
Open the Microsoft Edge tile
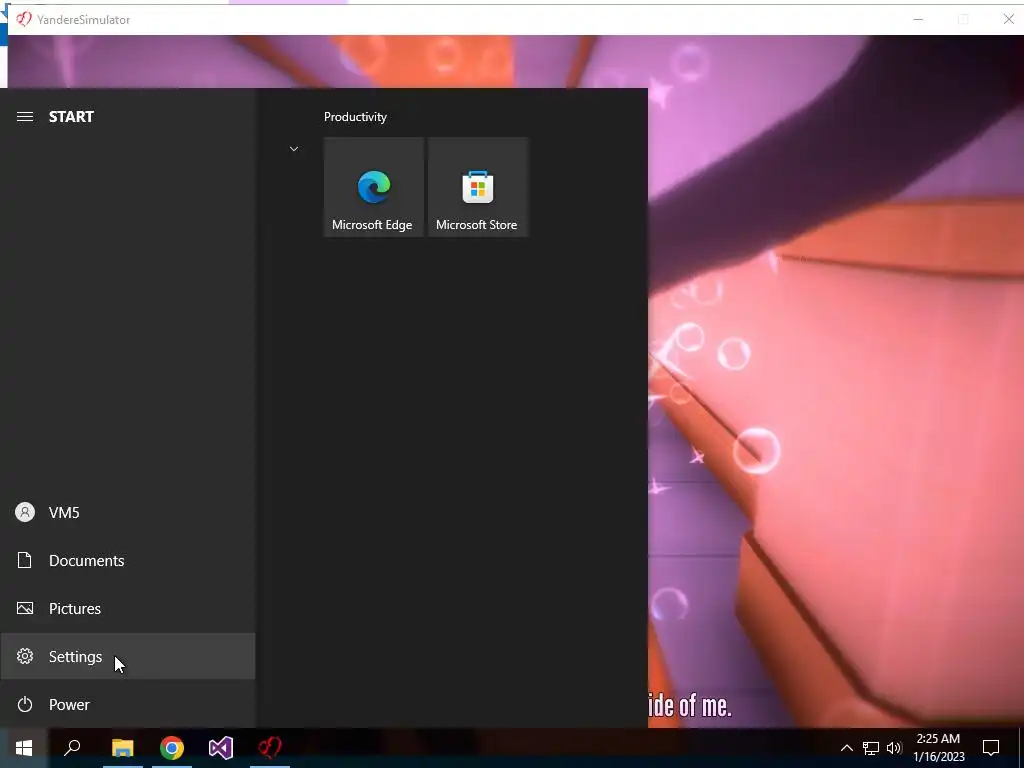pos(374,187)
